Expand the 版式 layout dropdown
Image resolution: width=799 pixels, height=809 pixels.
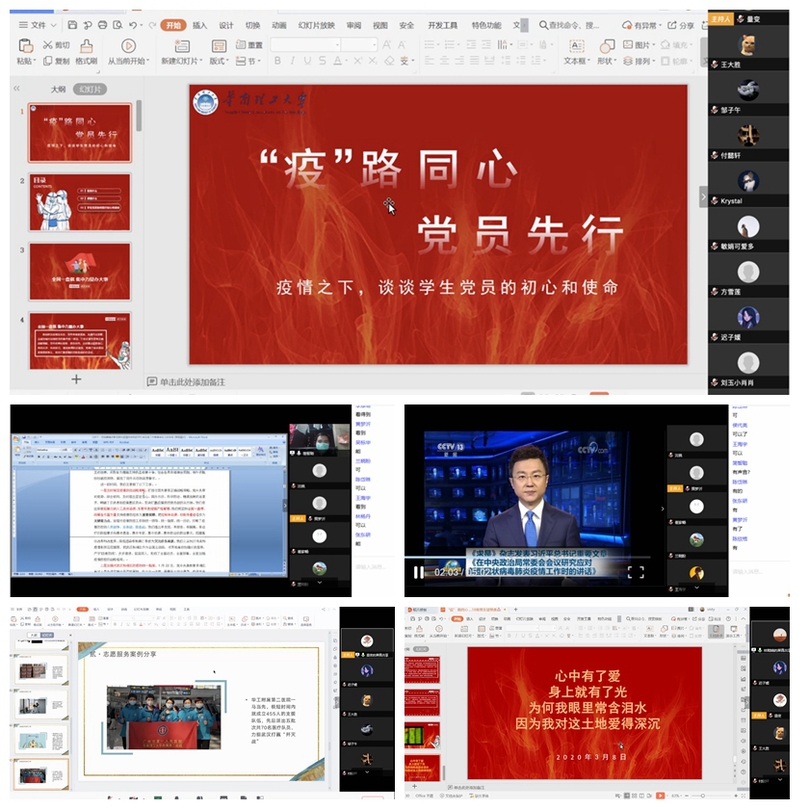[218, 61]
